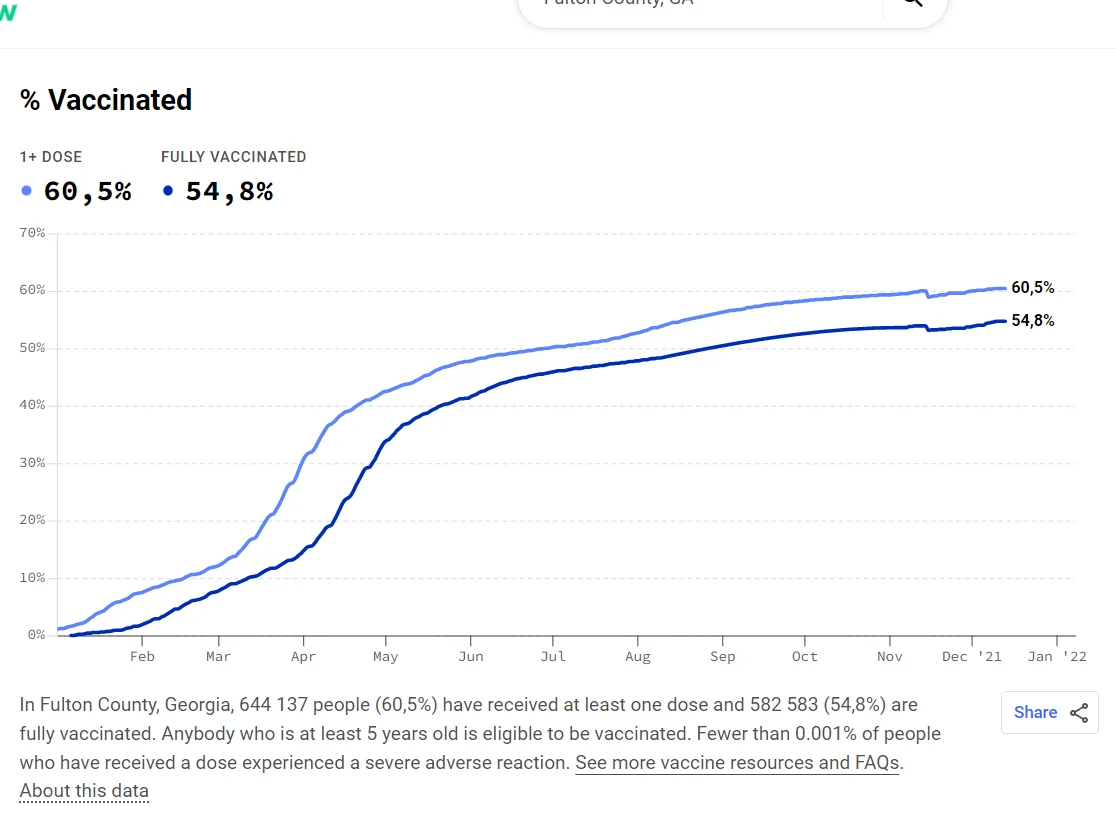Click the green logo at top-left
Viewport: 1116px width, 818px height.
(8, 12)
